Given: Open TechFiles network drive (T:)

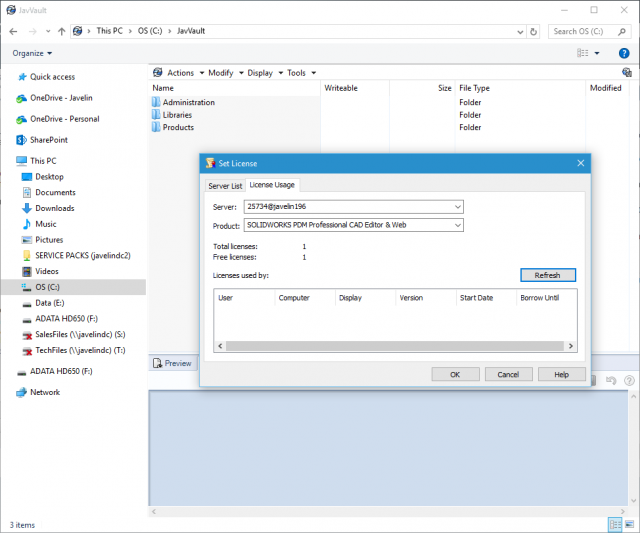Looking at the screenshot, I should [x=80, y=351].
